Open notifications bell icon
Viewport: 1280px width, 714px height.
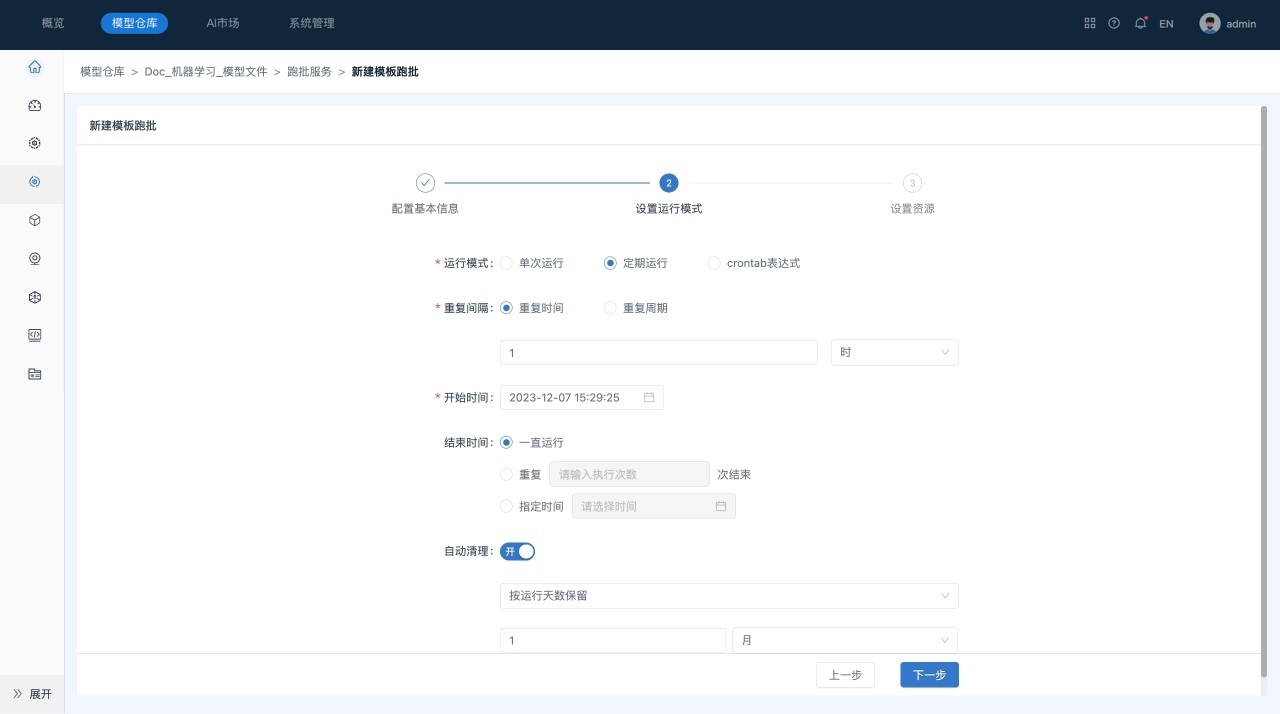coord(1140,23)
